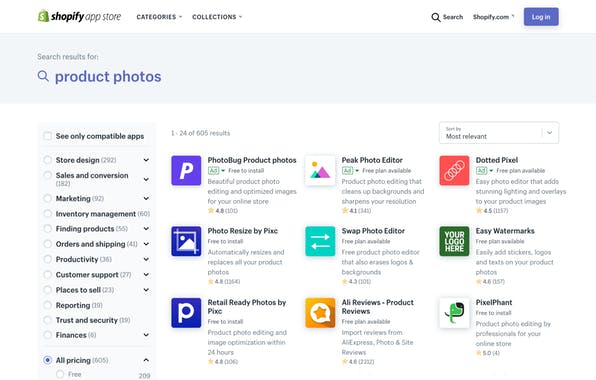Click the search magnifier icon in header
This screenshot has height=380, width=596.
(x=436, y=17)
